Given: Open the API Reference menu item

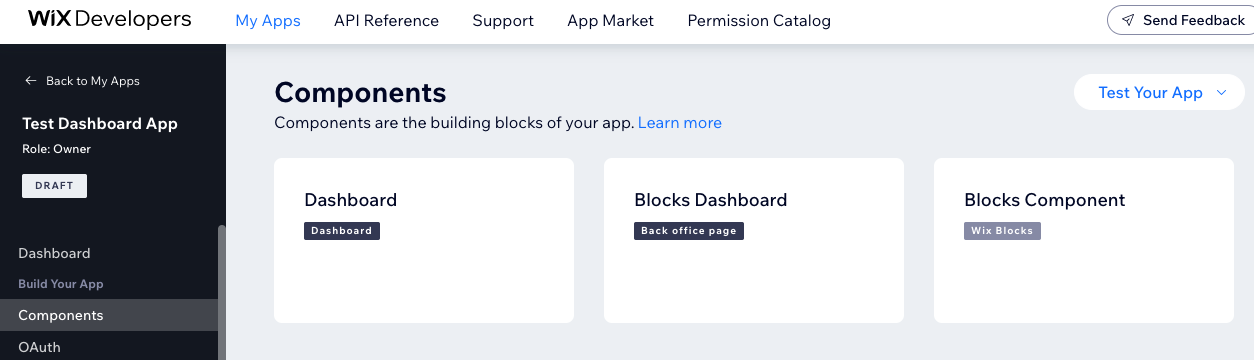Looking at the screenshot, I should coord(386,20).
